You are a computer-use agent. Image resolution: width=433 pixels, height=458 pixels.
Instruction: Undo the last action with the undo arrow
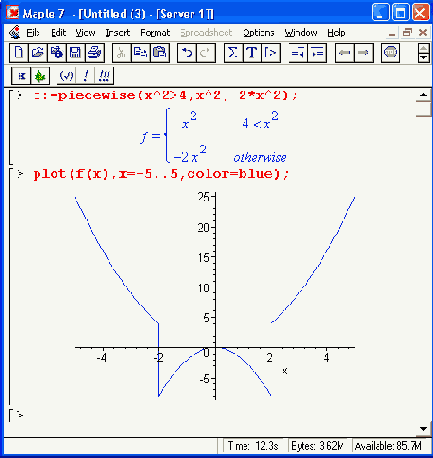pos(187,53)
